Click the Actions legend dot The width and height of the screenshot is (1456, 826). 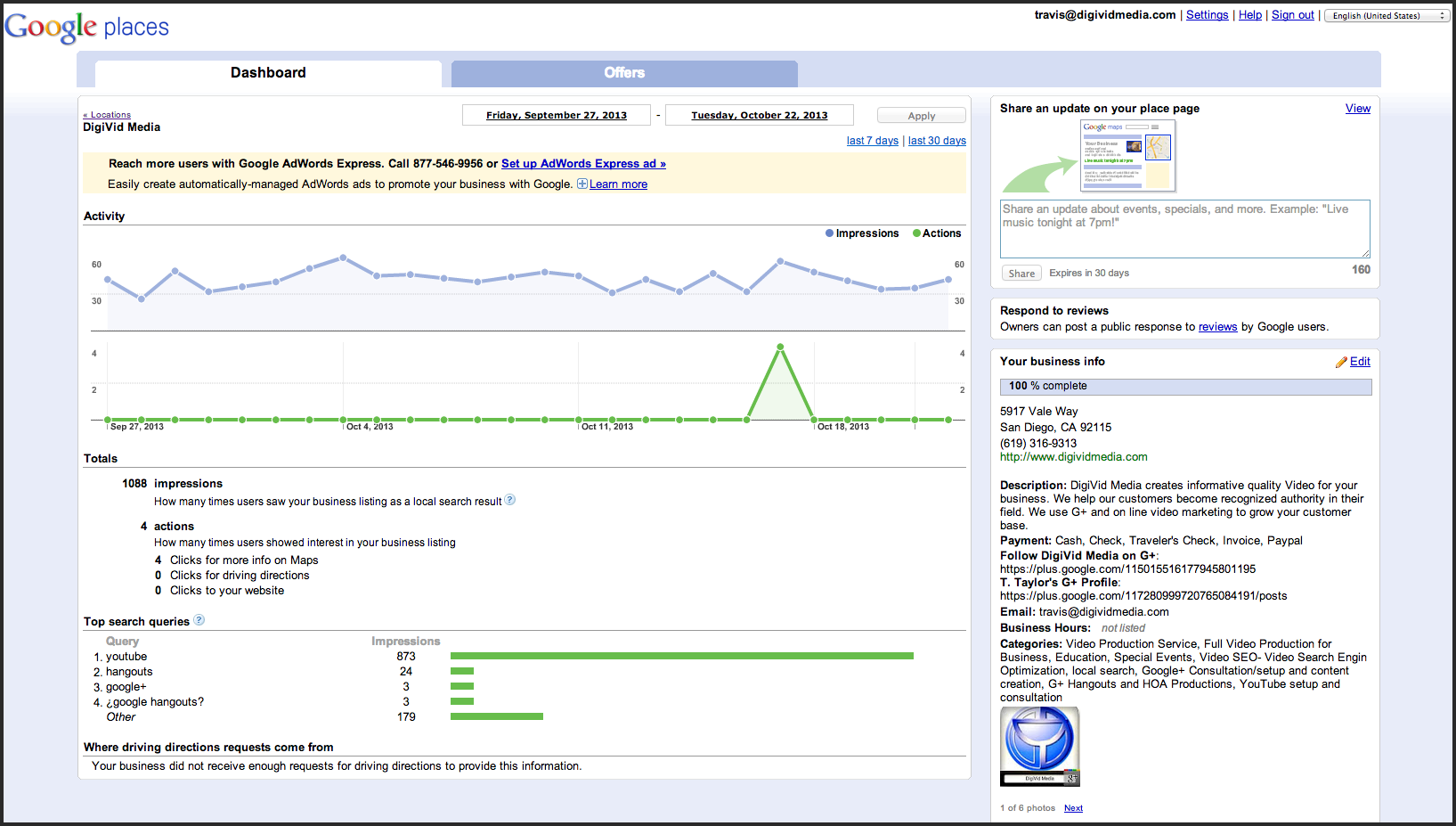click(x=916, y=233)
